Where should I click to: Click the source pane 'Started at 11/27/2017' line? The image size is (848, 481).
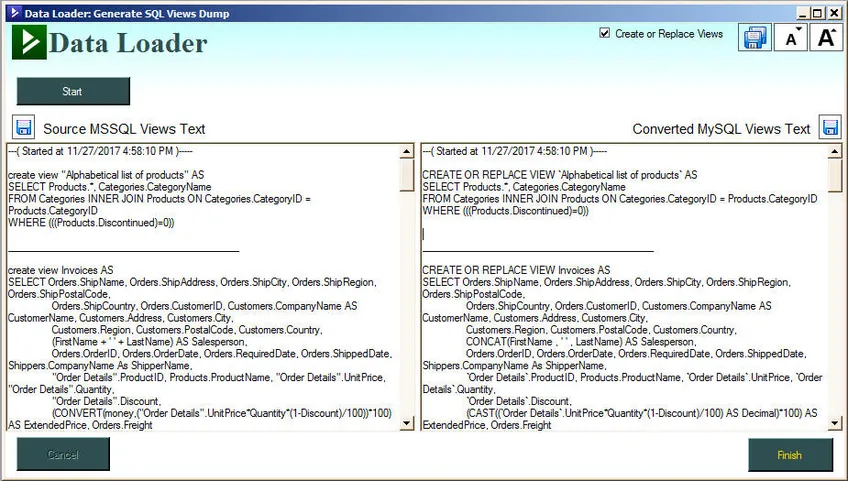click(100, 151)
